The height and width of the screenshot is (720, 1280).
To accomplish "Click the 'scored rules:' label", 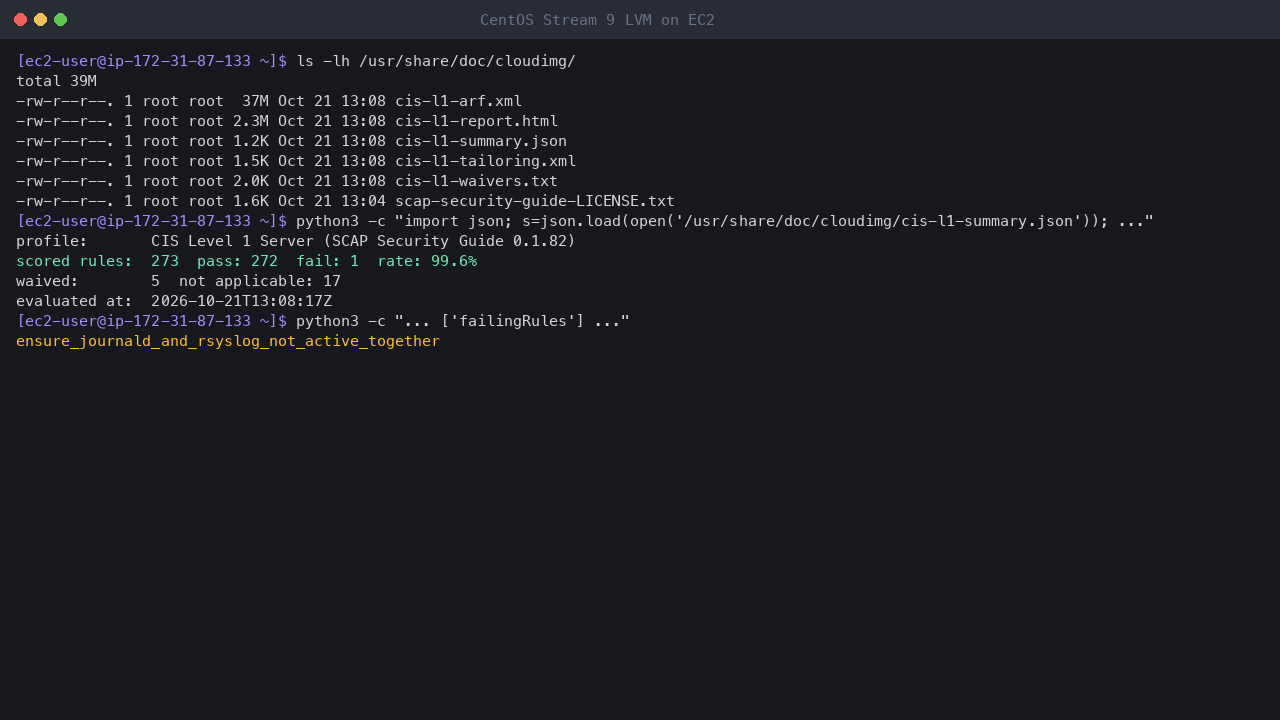I will pyautogui.click(x=74, y=261).
